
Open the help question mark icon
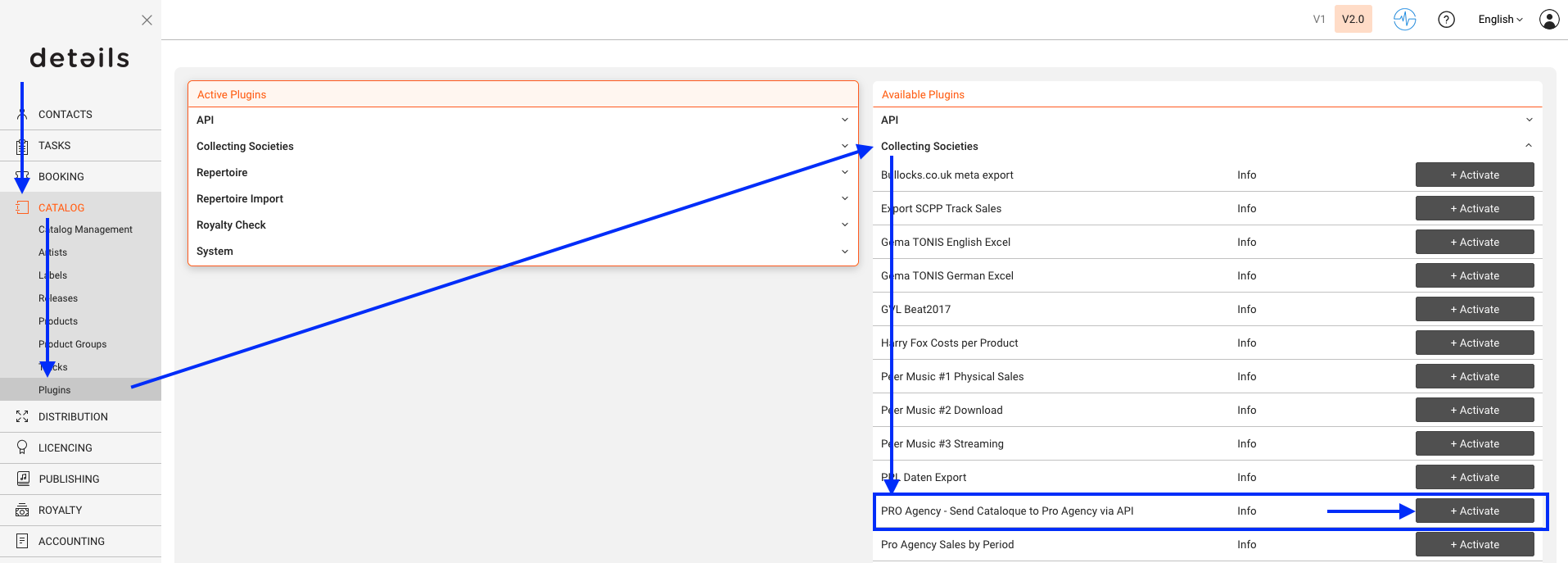1446,20
